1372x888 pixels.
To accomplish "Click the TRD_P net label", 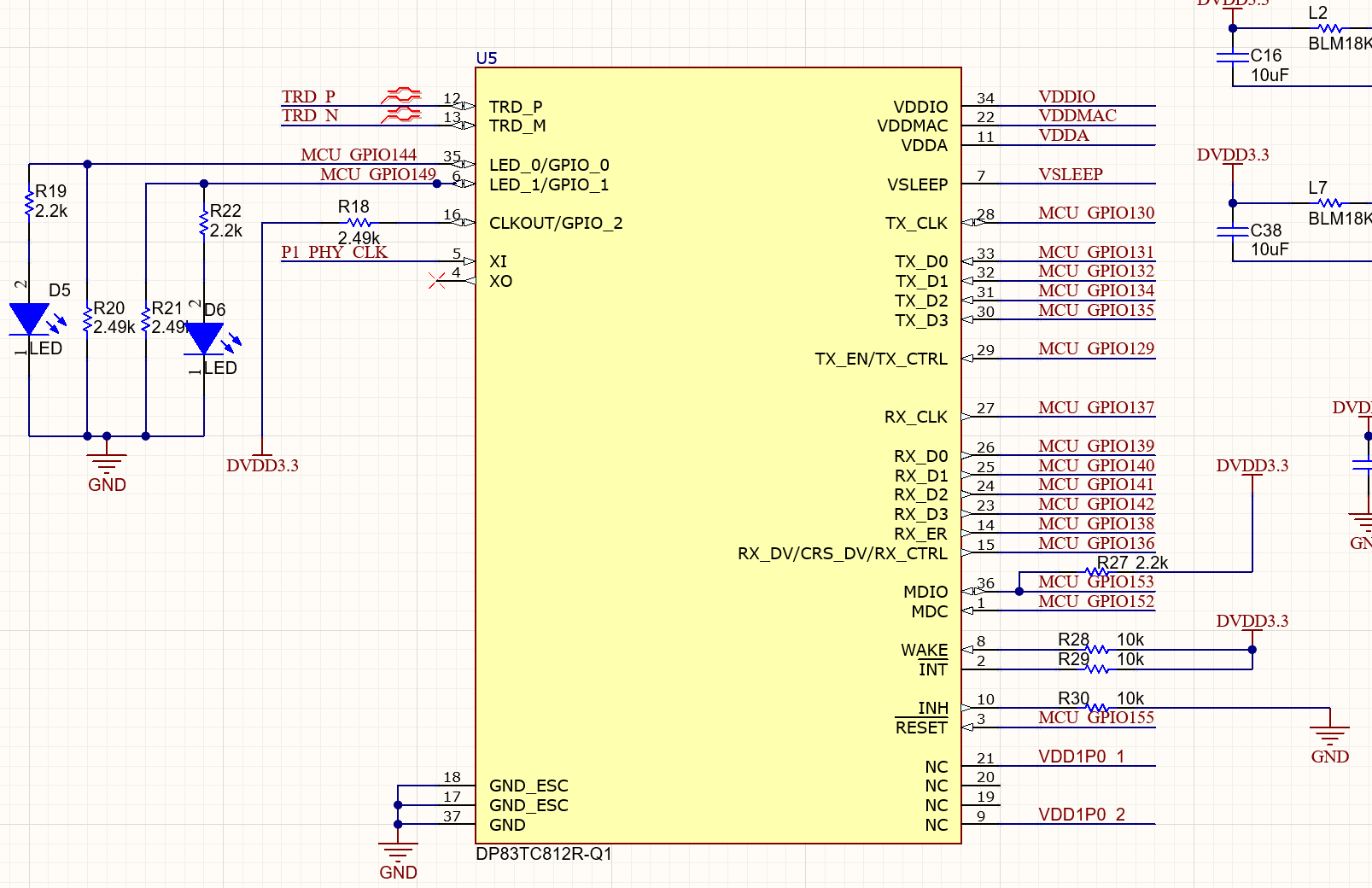I will [308, 96].
